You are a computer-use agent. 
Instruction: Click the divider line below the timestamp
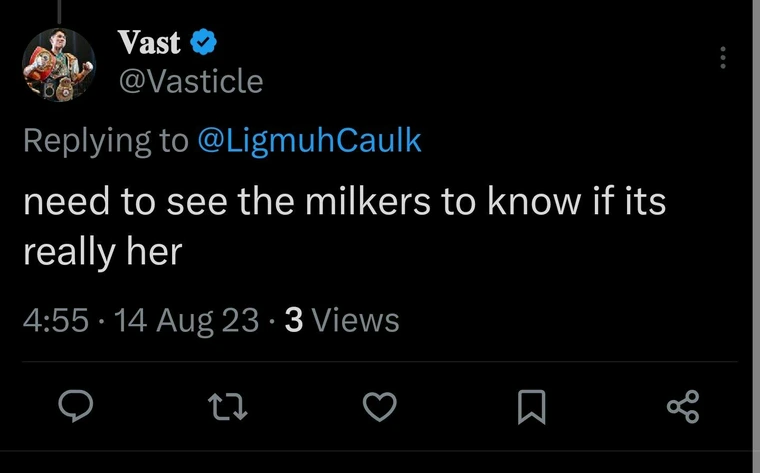[x=380, y=362]
